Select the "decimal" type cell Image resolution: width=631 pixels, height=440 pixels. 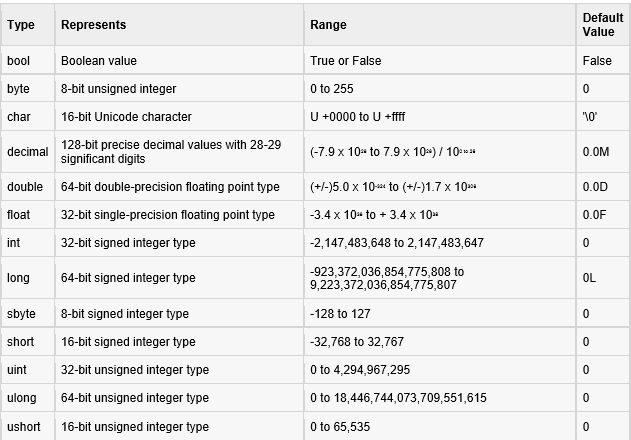coord(27,152)
